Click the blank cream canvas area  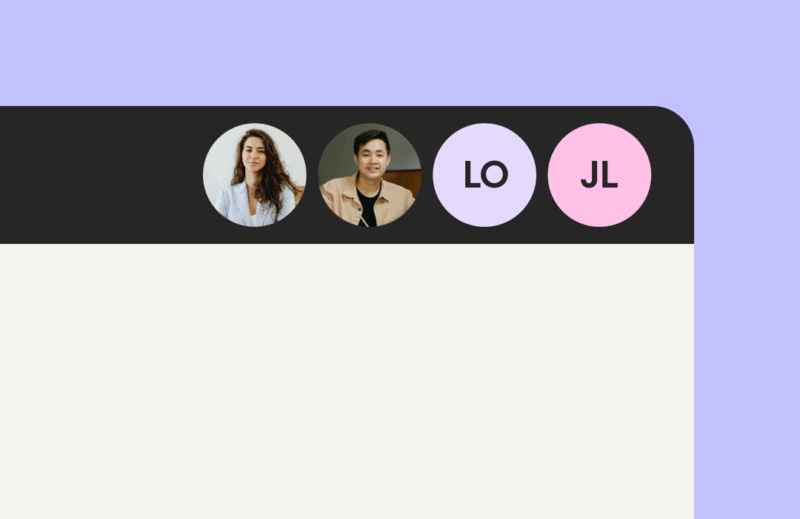click(x=347, y=381)
